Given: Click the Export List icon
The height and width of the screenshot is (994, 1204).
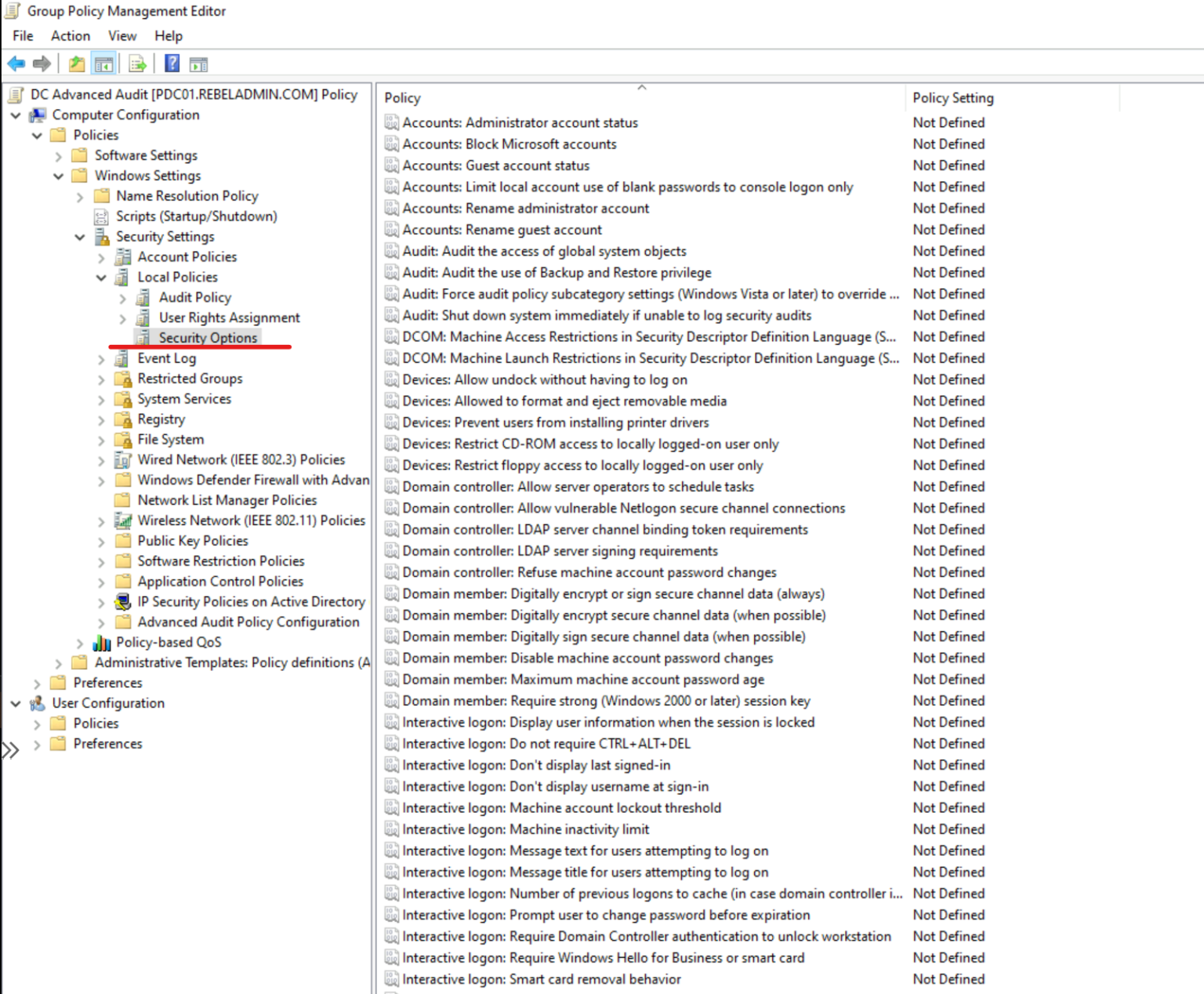Looking at the screenshot, I should 137,63.
